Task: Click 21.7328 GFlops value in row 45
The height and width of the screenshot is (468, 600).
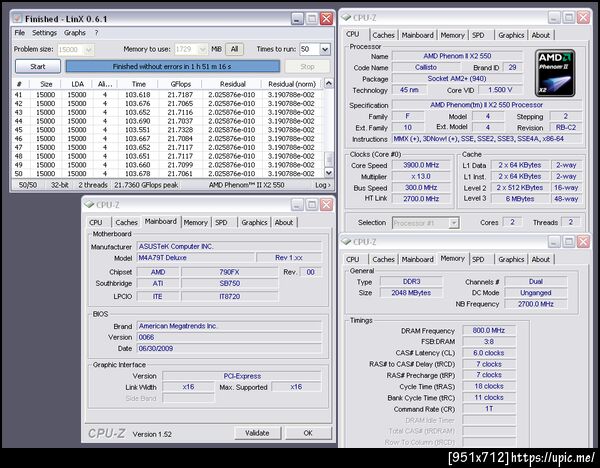Action: (x=180, y=130)
